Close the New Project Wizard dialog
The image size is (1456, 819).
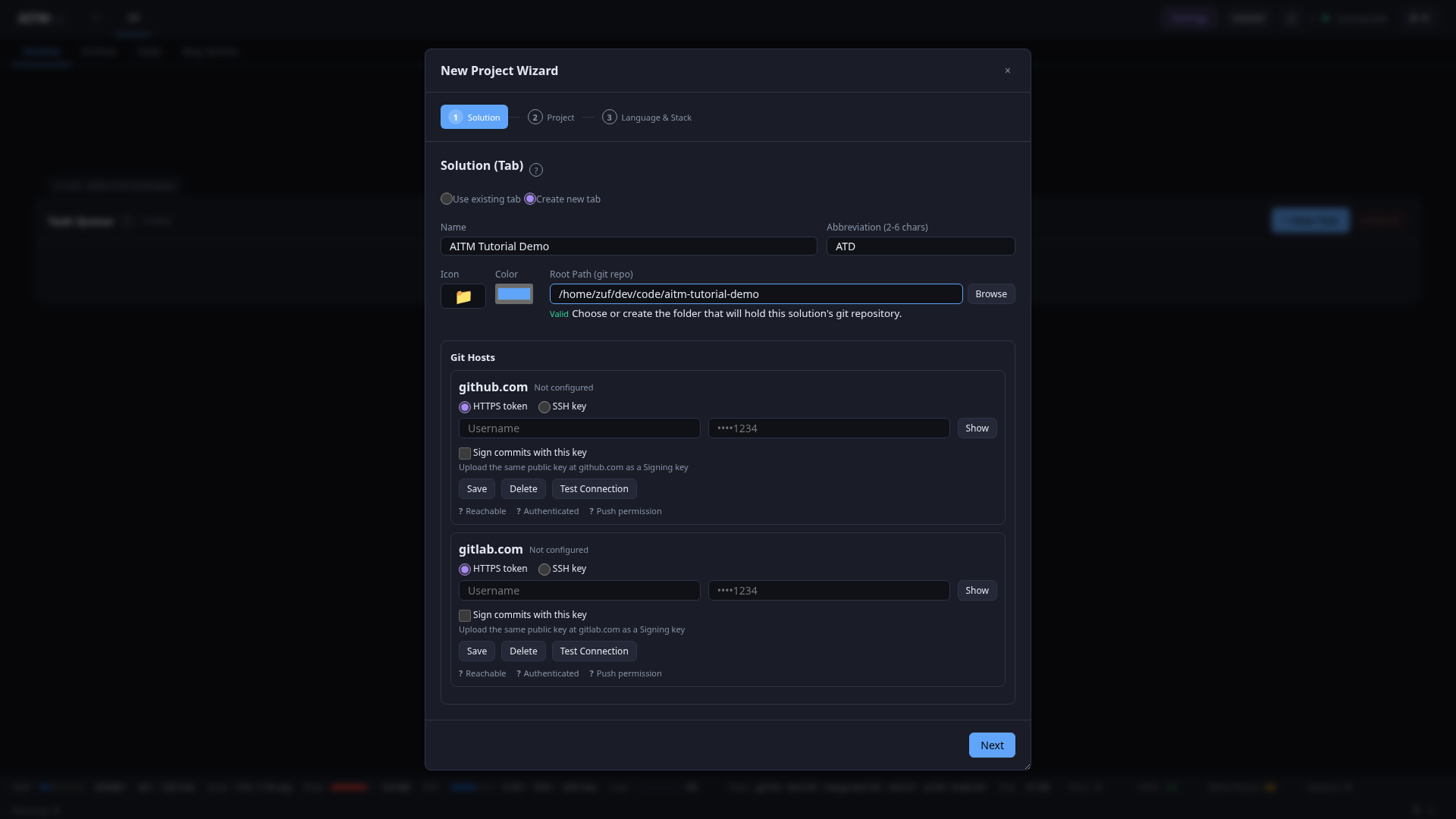coord(1008,71)
